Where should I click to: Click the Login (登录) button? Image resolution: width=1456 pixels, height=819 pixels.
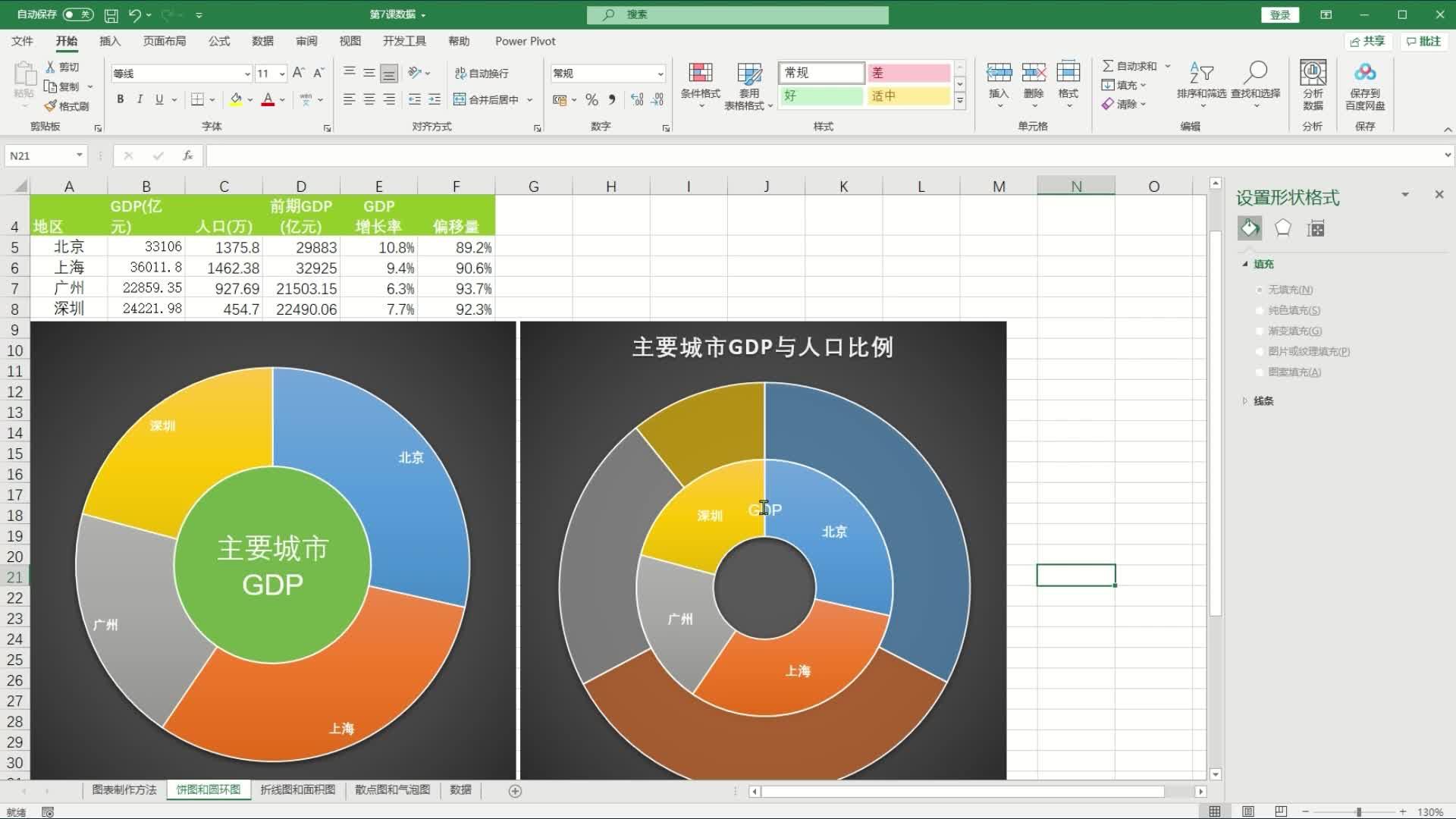(1280, 14)
